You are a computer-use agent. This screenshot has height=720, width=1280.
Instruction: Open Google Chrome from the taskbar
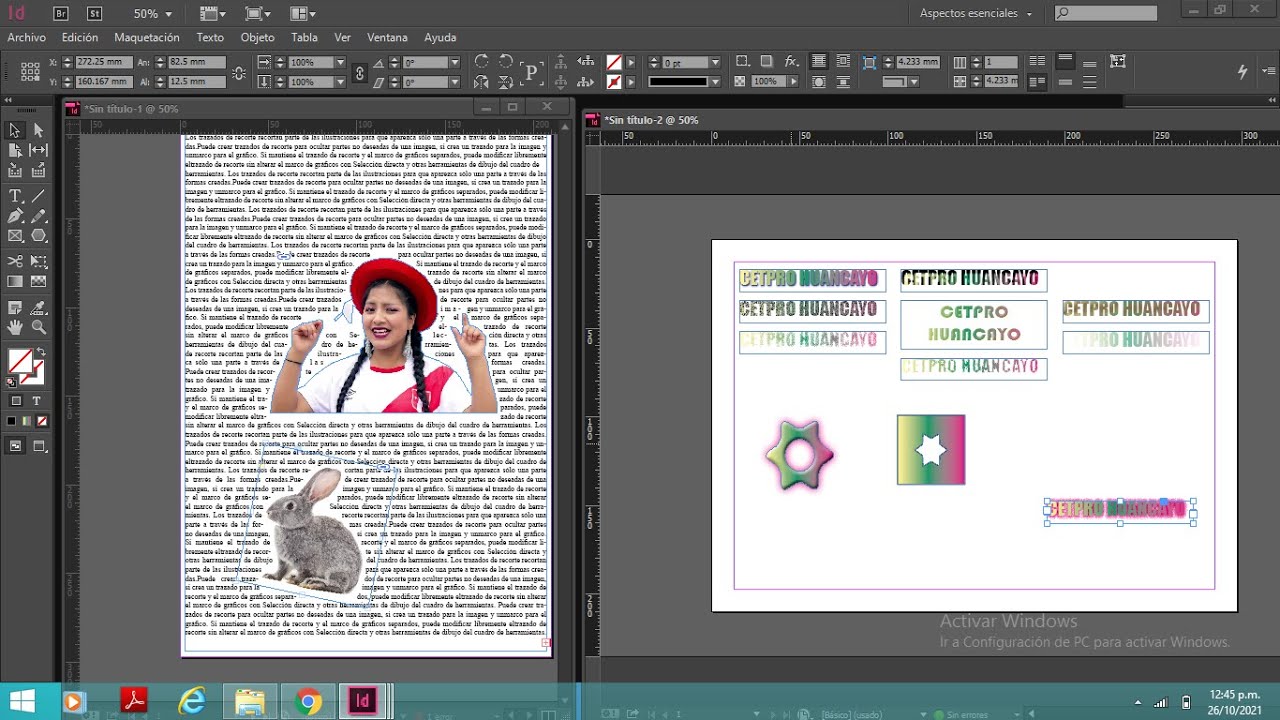[308, 701]
